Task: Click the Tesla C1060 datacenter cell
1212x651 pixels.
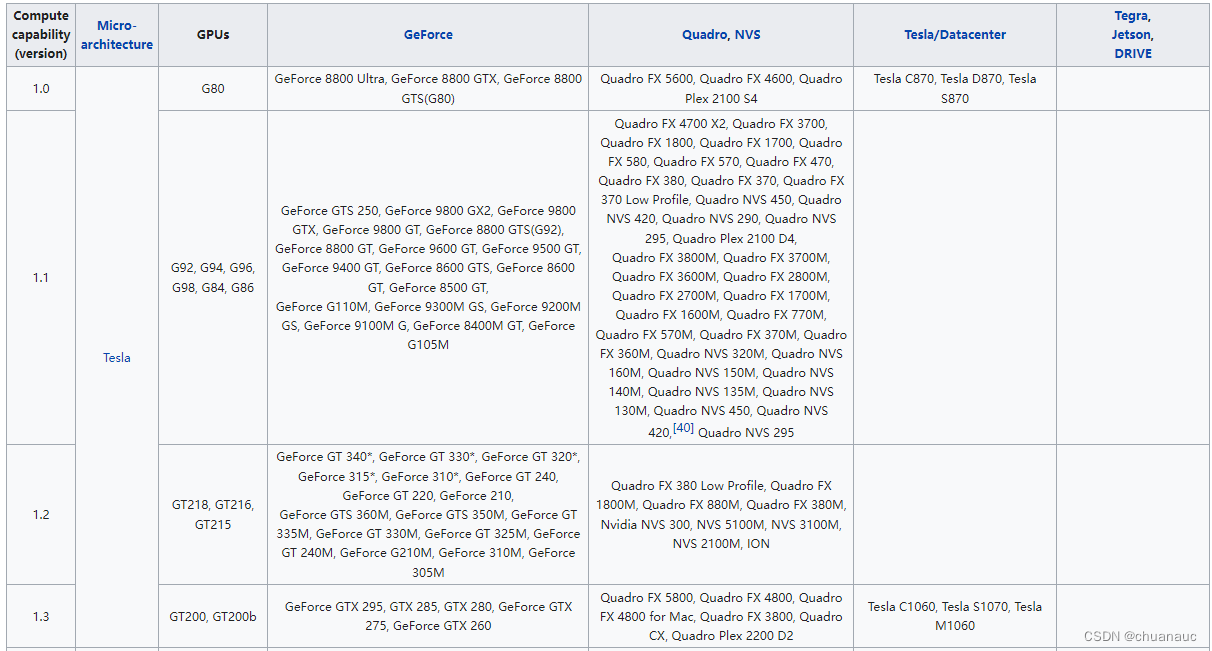Action: point(955,616)
